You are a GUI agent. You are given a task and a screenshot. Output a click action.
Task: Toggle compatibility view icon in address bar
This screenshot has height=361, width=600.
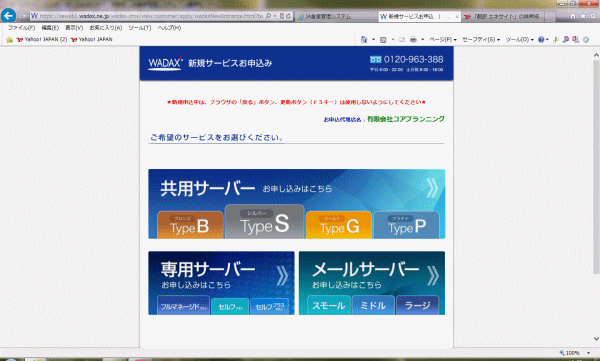(x=282, y=16)
